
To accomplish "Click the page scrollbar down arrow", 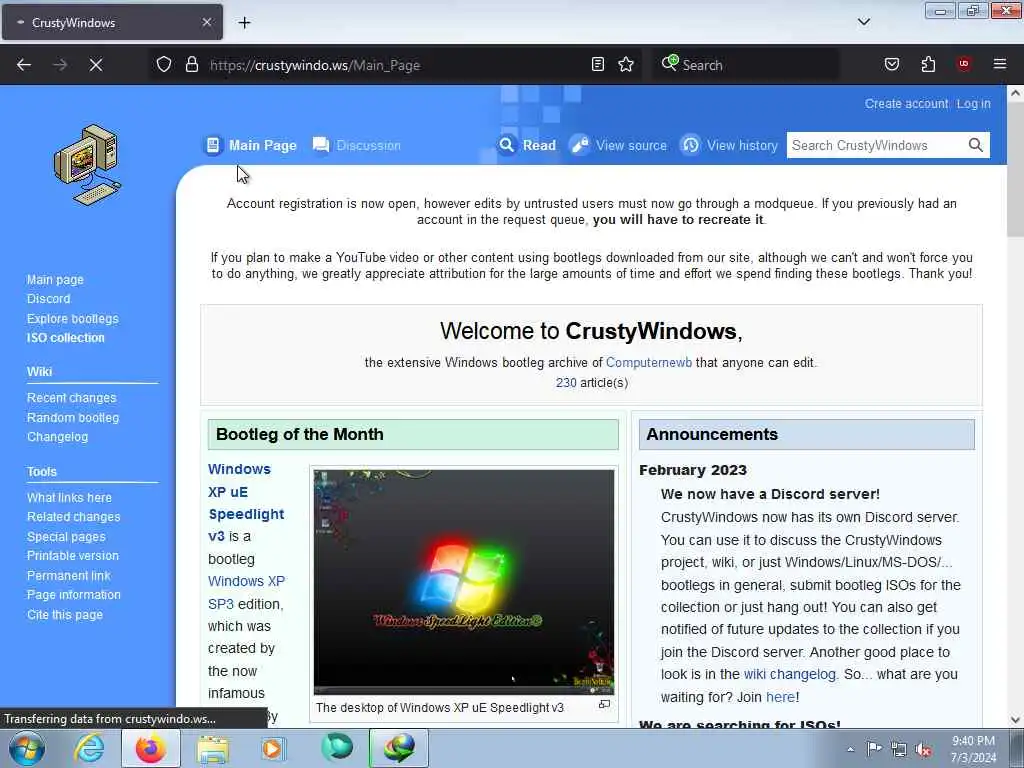I will pos(1015,719).
